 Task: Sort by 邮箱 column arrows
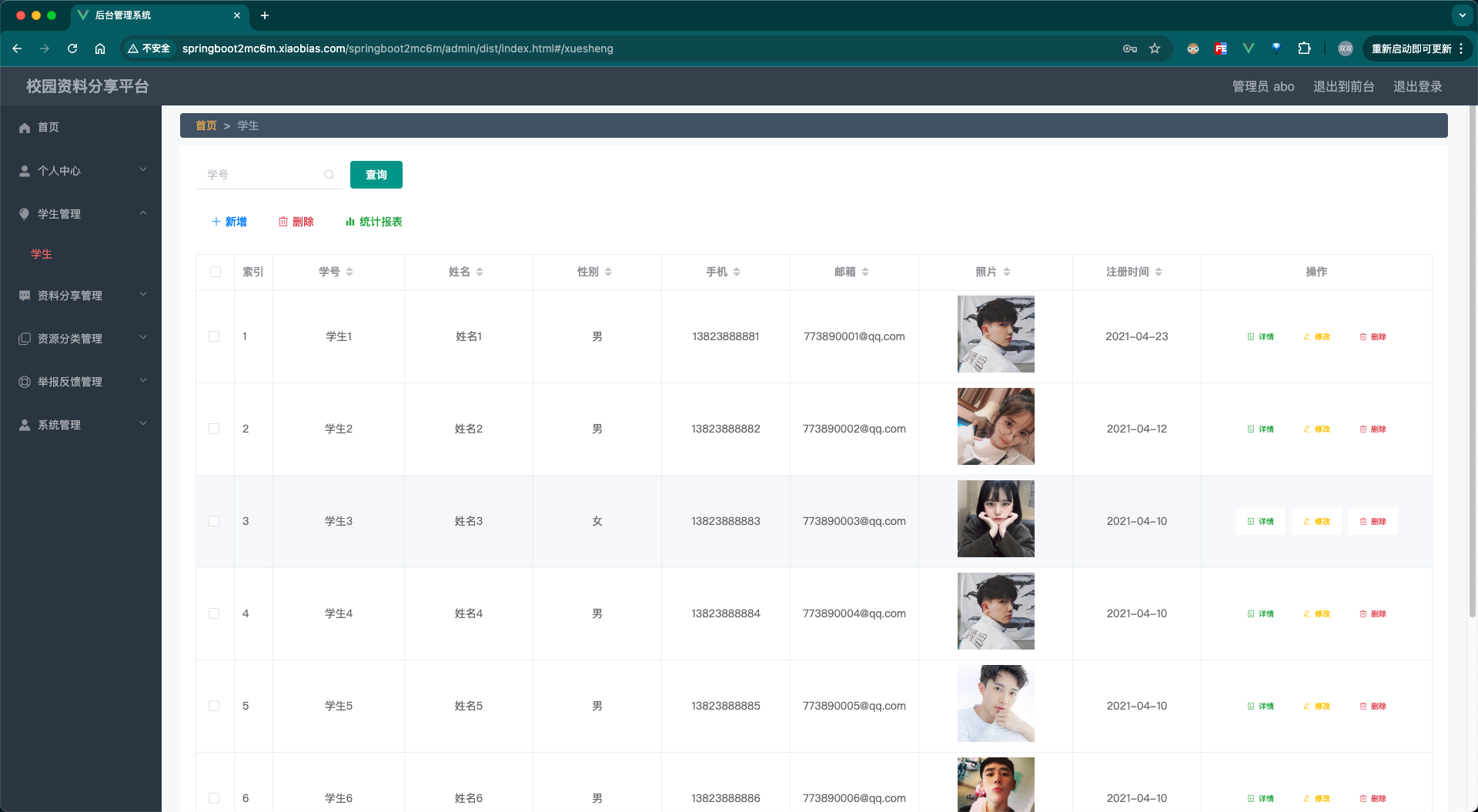click(865, 272)
